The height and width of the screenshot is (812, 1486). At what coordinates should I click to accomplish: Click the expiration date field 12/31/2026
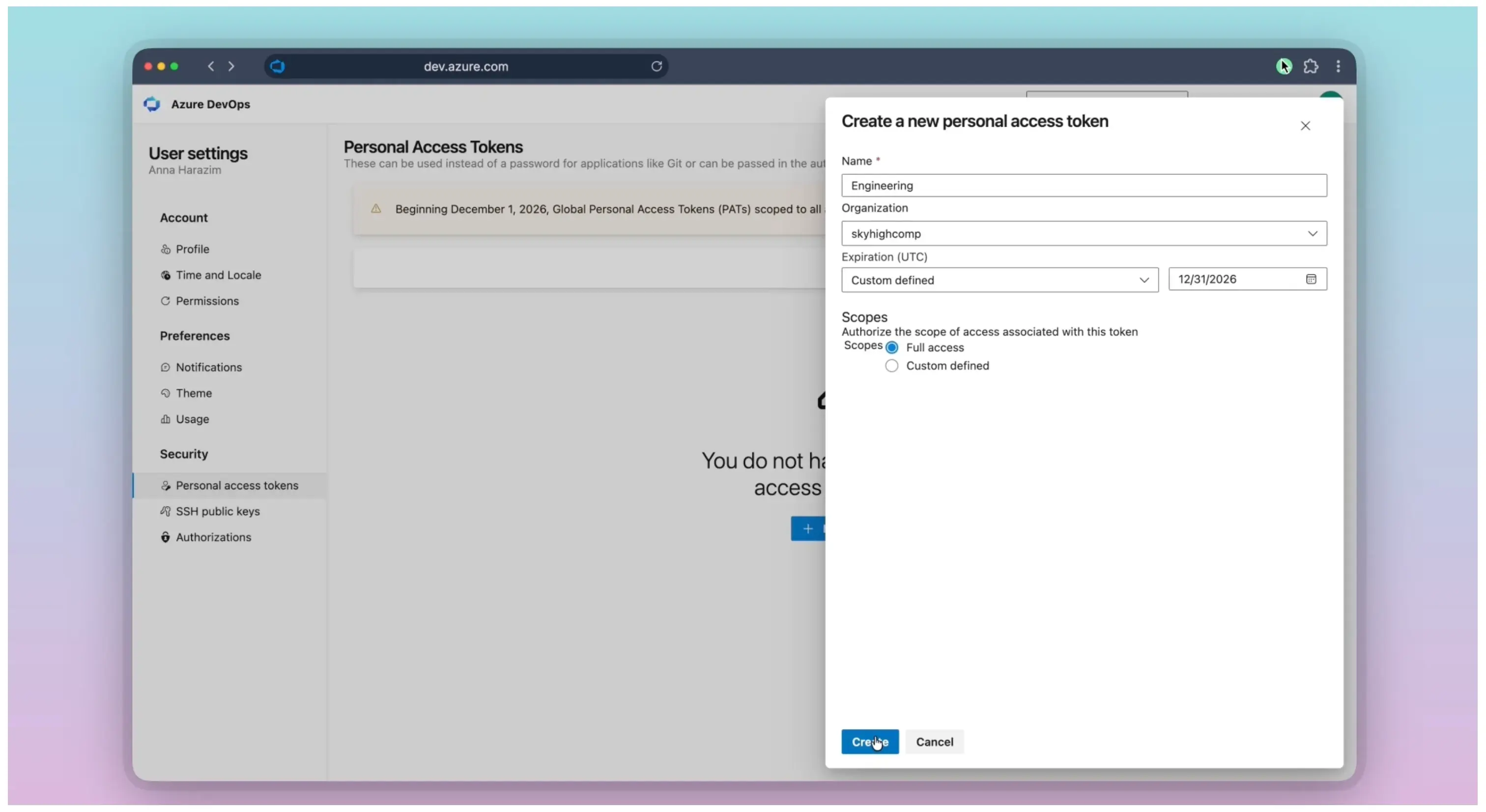click(x=1248, y=279)
